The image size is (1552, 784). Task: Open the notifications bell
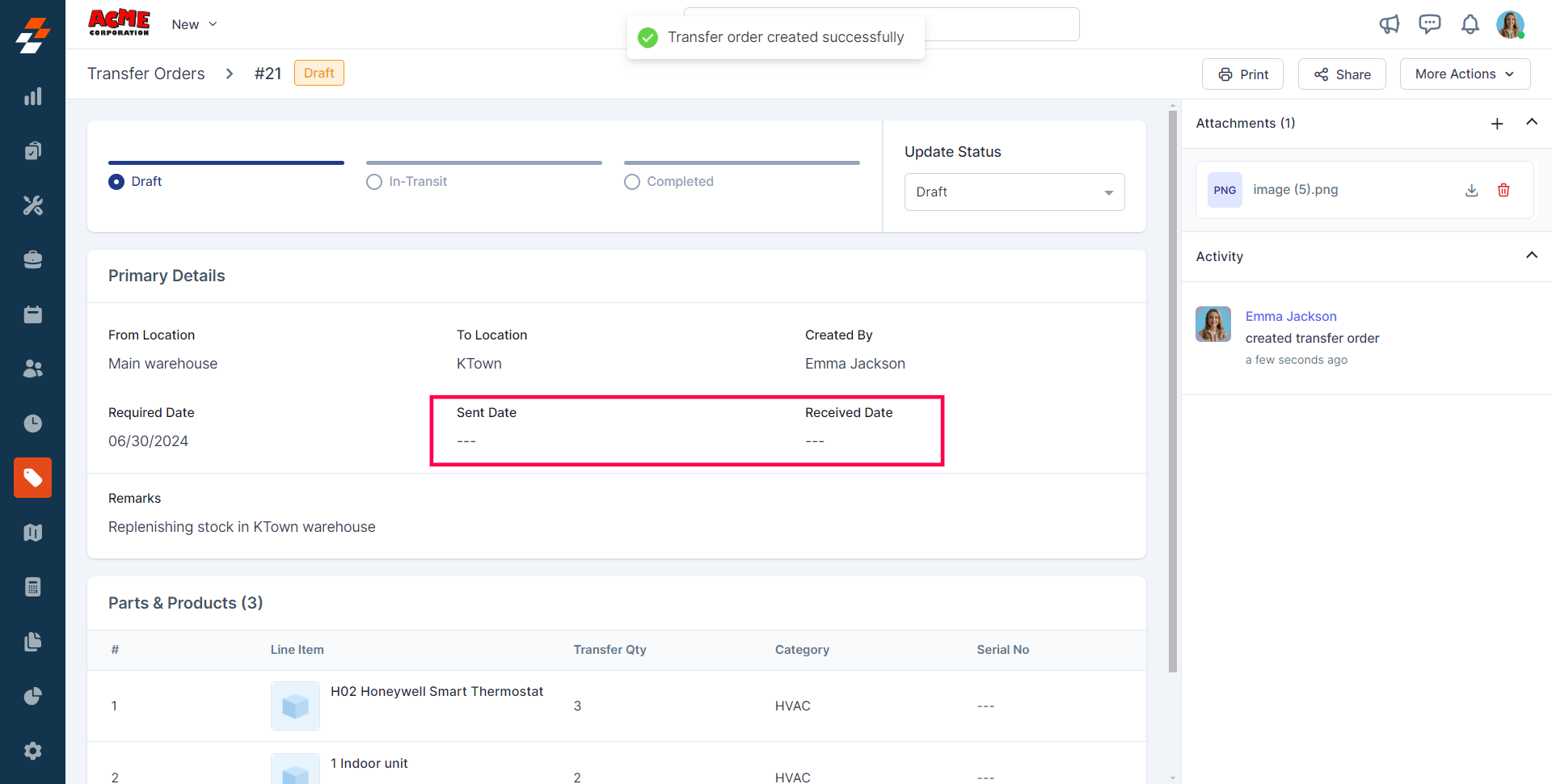pos(1470,24)
